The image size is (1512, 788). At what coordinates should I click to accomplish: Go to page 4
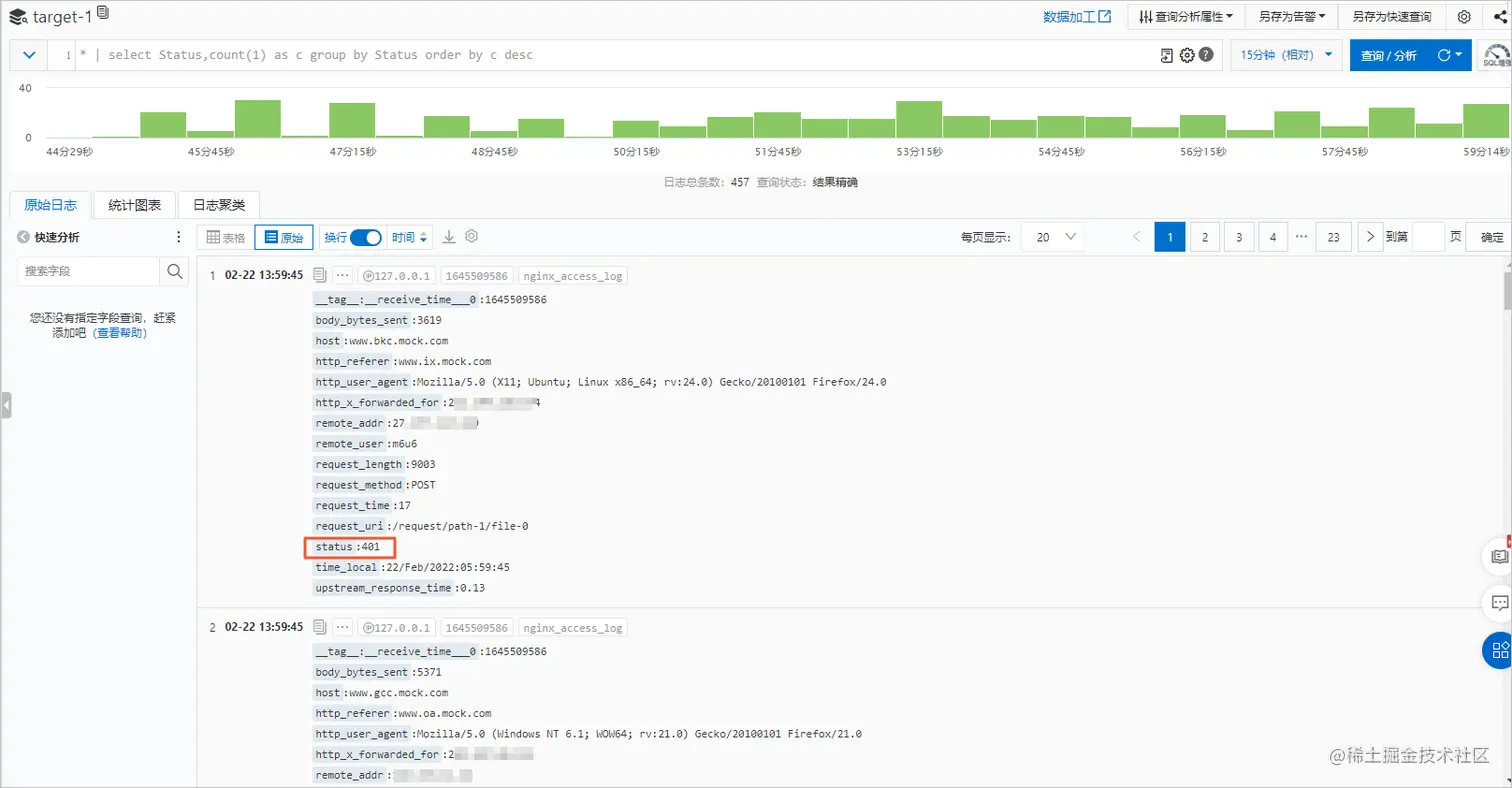1273,237
